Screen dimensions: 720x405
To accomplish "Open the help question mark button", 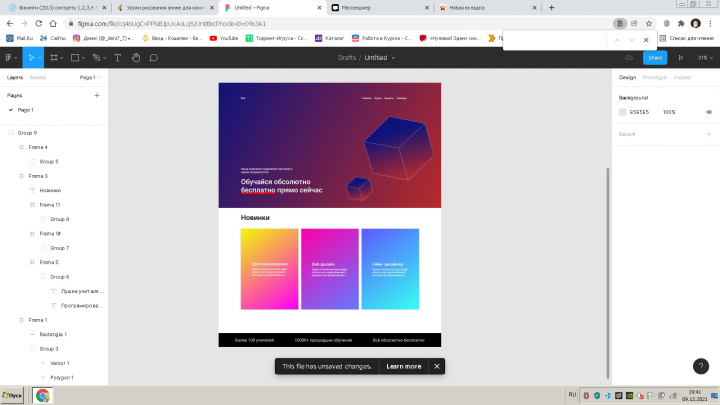I will click(x=701, y=366).
